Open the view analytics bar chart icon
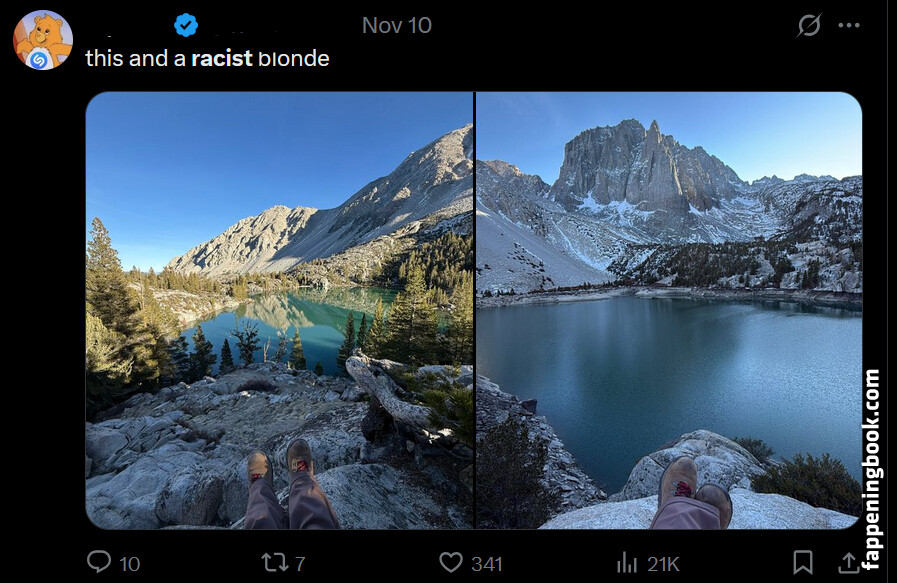 [627, 562]
